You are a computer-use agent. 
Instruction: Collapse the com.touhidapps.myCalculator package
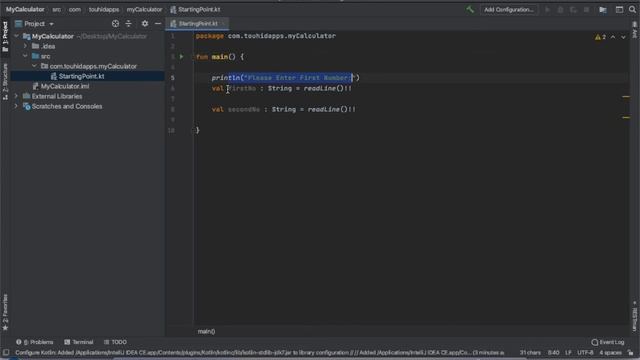pyautogui.click(x=34, y=66)
